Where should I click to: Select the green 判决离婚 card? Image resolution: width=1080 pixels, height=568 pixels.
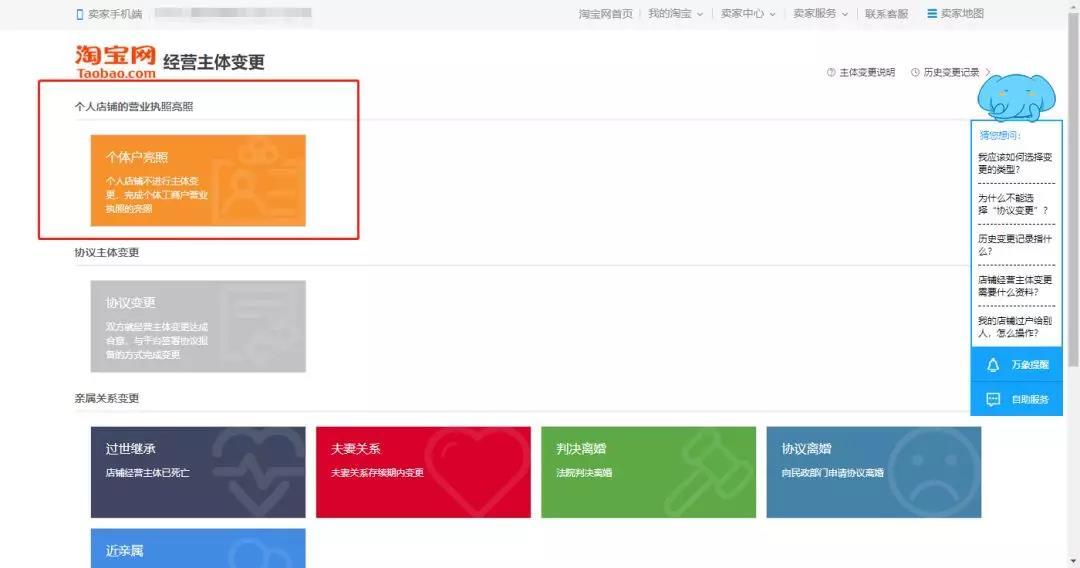pos(649,472)
